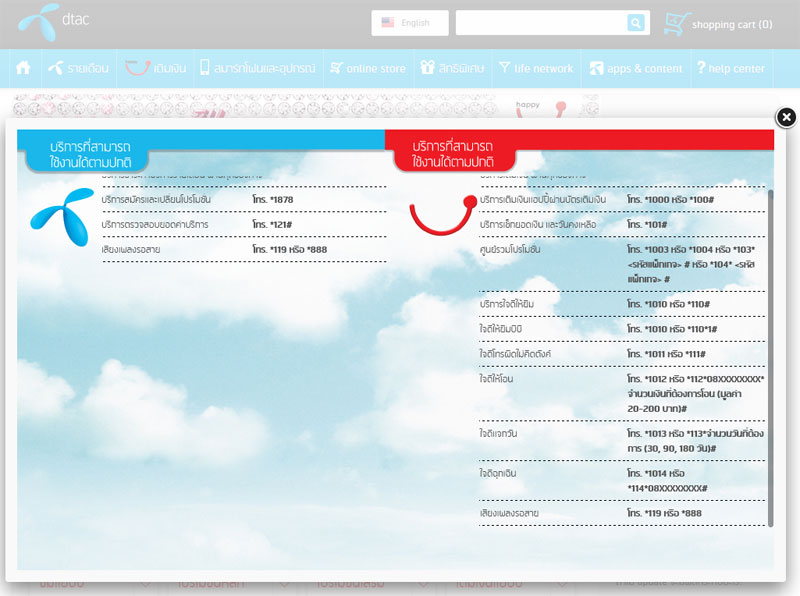The width and height of the screenshot is (800, 596).
Task: Open the English language selector
Action: pyautogui.click(x=410, y=23)
